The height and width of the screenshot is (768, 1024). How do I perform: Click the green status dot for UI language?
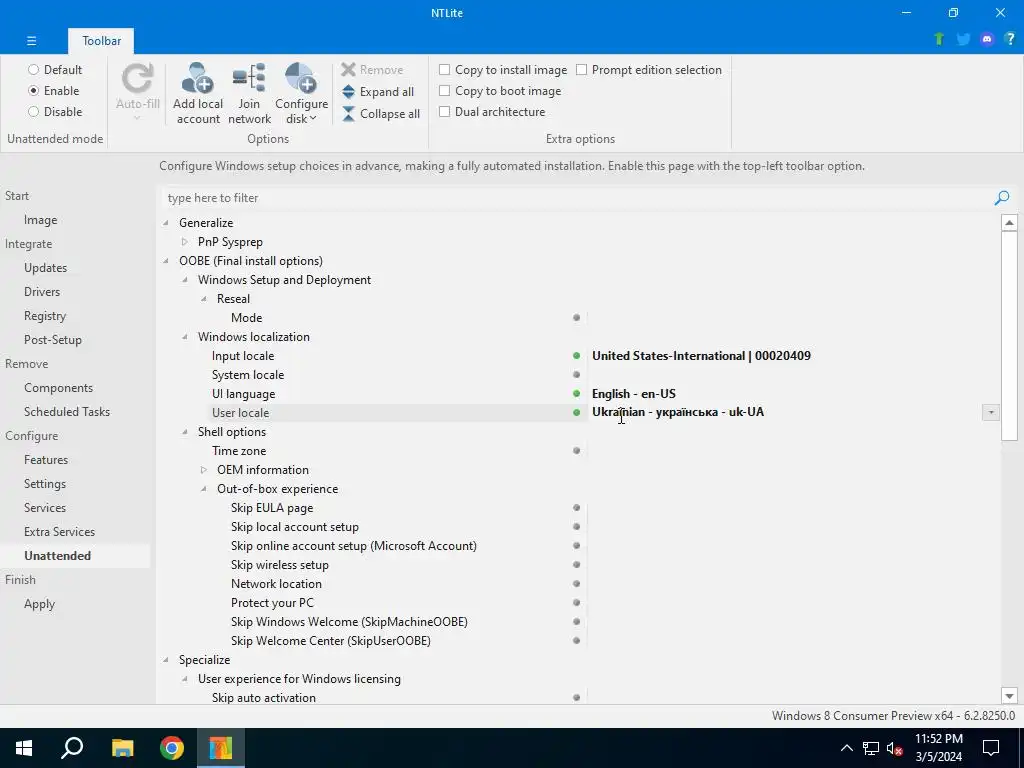coord(576,394)
